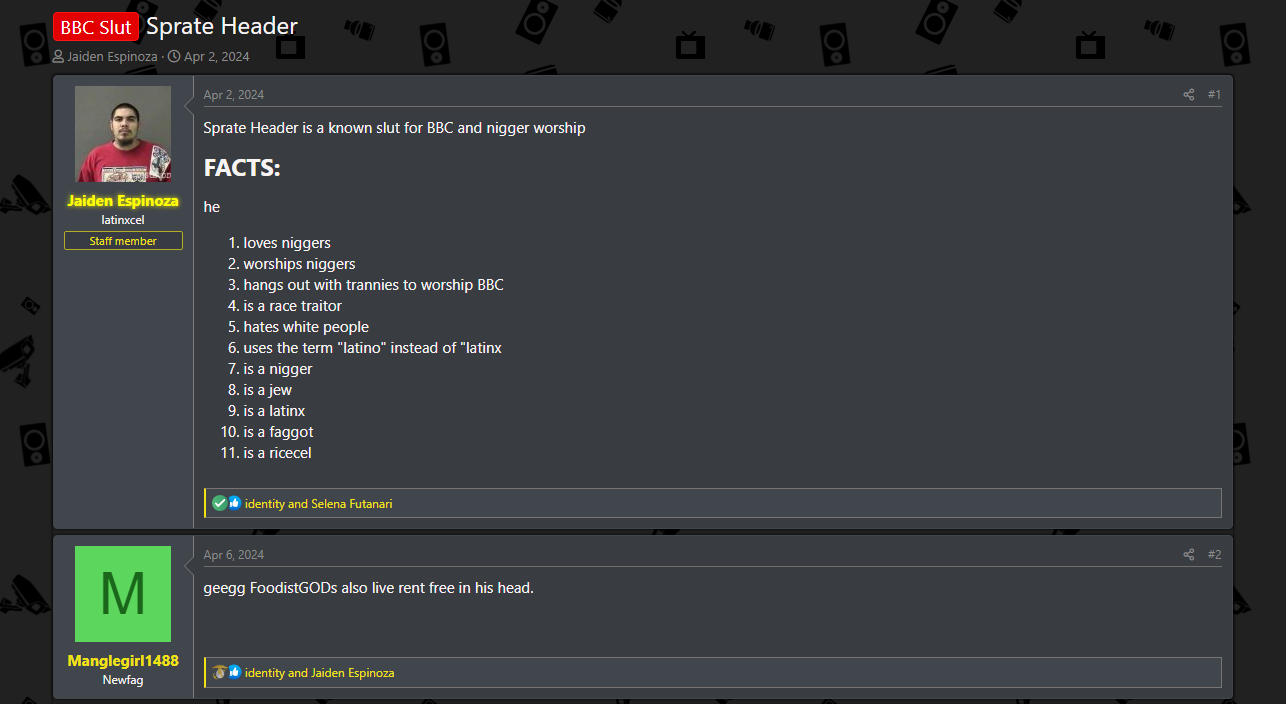Open the green M avatar of Manglegirl1488
Screen dimensions: 1286x704
[x=123, y=594]
